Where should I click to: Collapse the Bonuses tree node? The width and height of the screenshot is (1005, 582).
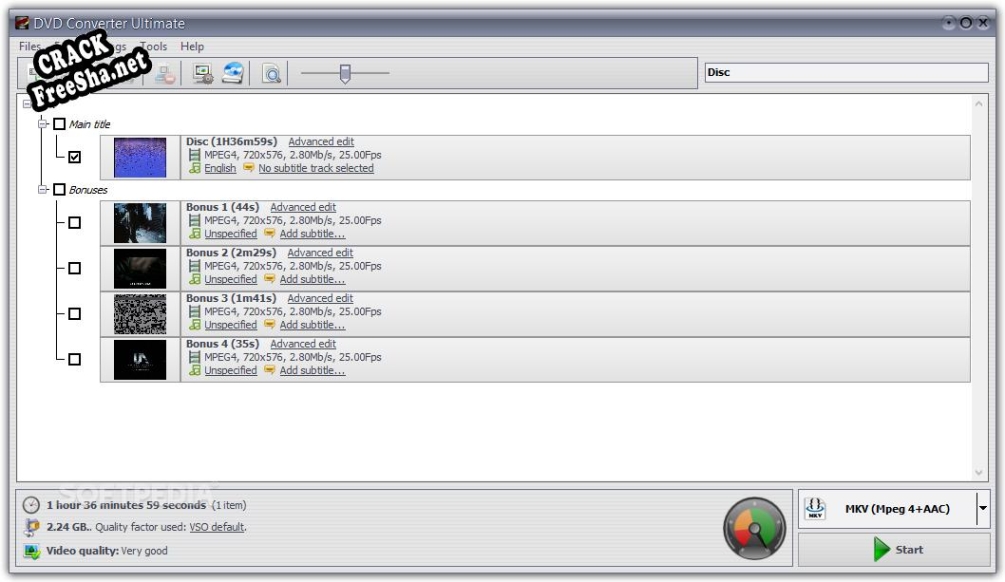pyautogui.click(x=43, y=189)
